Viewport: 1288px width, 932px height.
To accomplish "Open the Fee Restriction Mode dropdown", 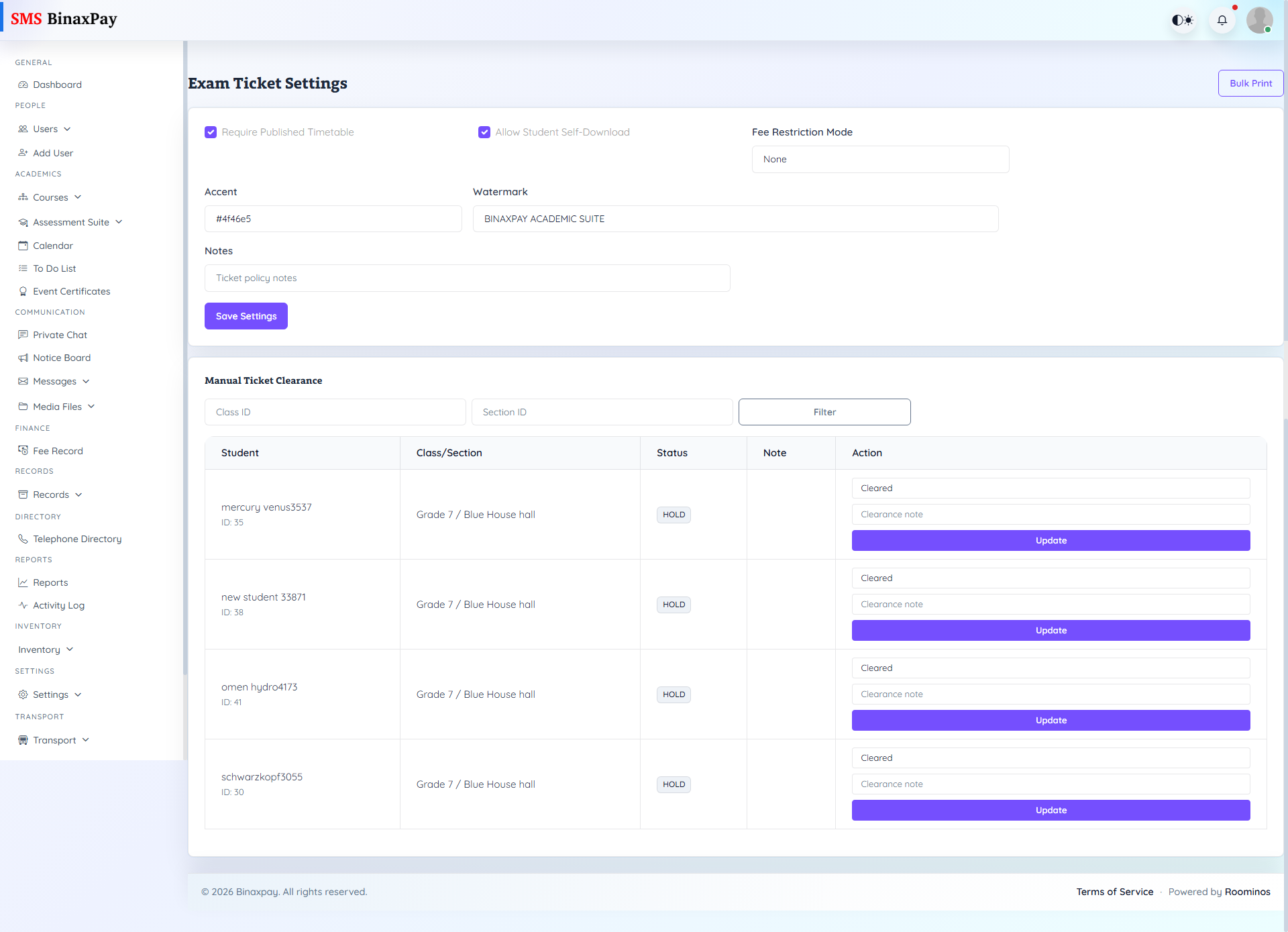I will point(880,159).
